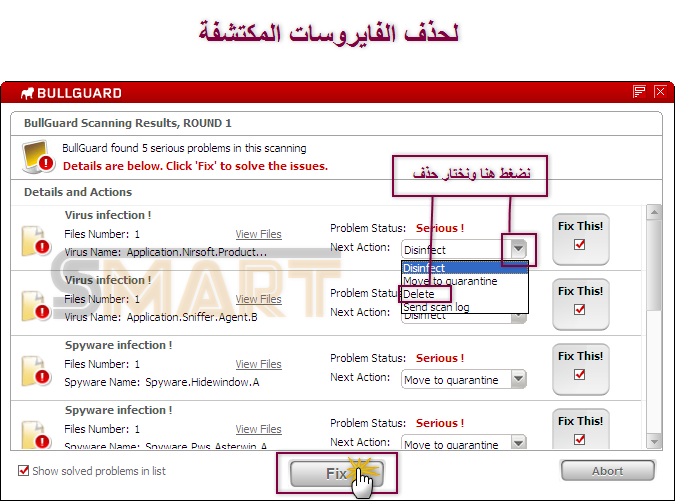Uncheck Fix This for Spyware.Hidewindow.A
This screenshot has height=501, width=675.
tap(580, 375)
